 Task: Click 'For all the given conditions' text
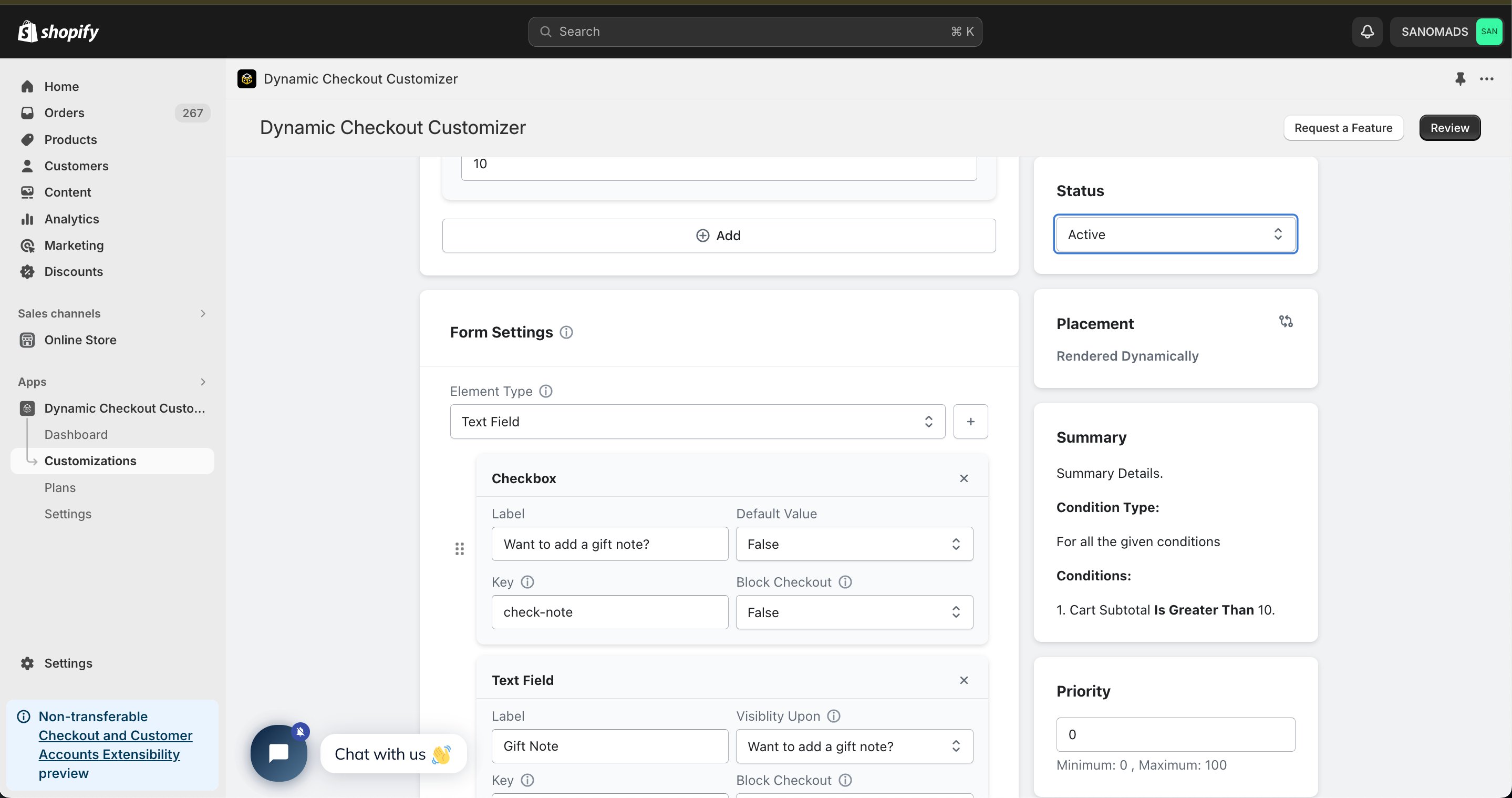coord(1137,541)
